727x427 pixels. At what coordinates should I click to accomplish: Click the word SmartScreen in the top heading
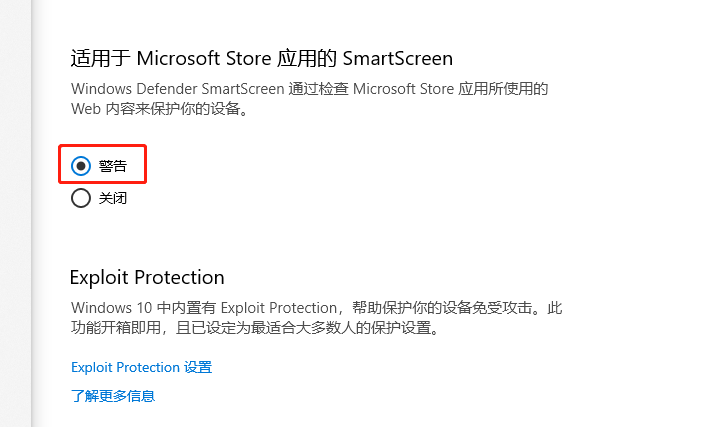(398, 59)
